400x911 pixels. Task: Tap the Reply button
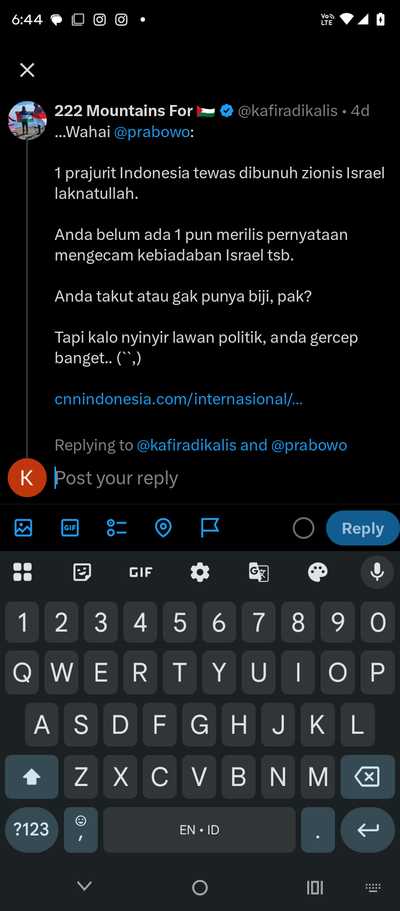[362, 528]
